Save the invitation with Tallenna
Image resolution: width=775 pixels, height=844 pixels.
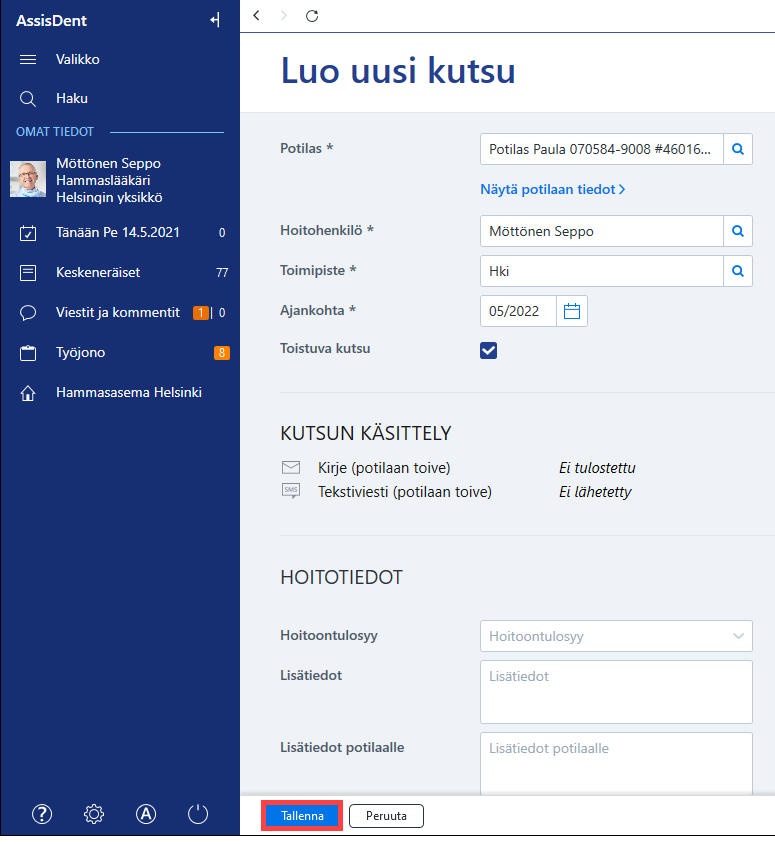(x=302, y=815)
